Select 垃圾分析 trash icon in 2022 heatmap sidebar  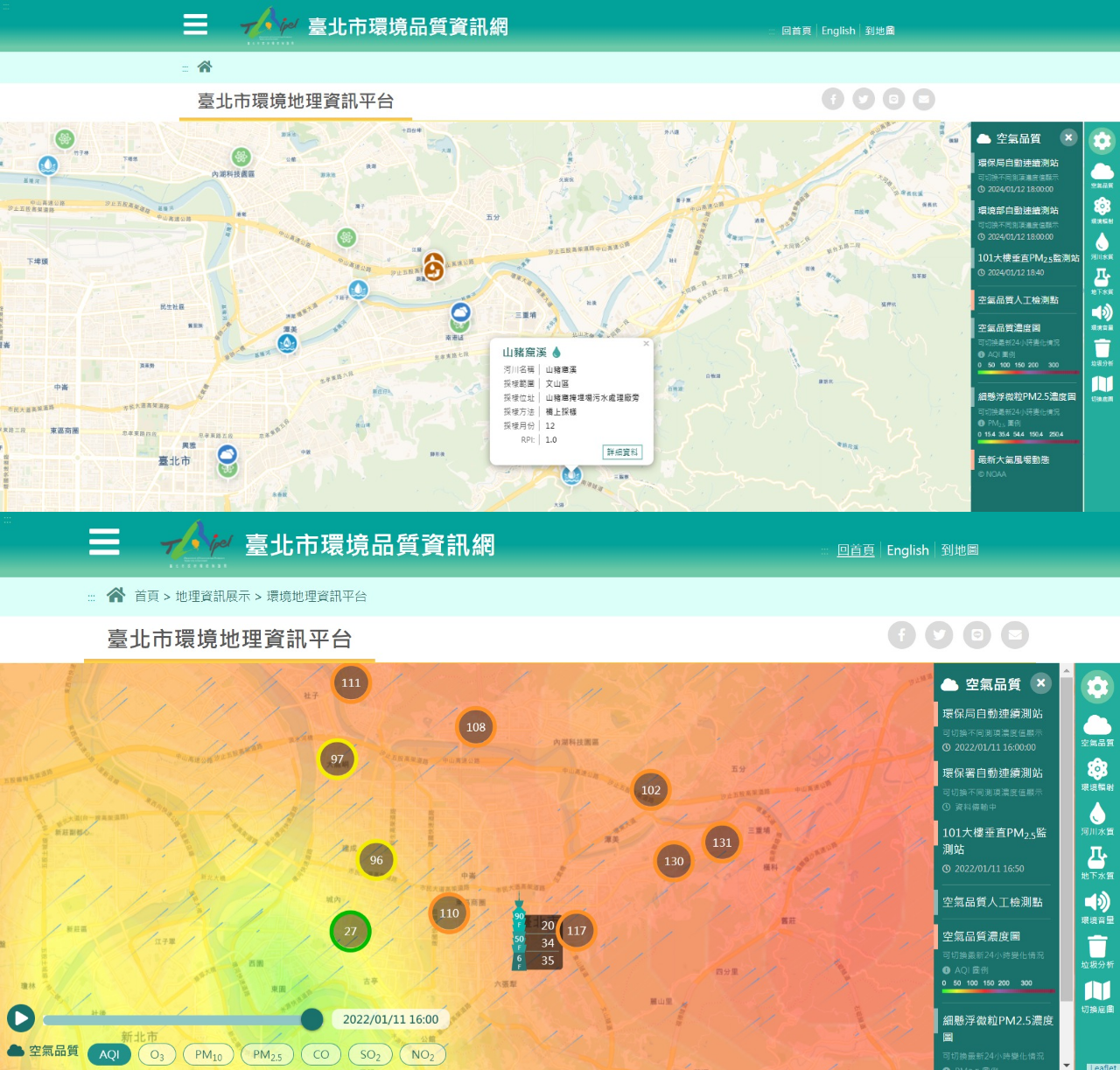tap(1097, 952)
